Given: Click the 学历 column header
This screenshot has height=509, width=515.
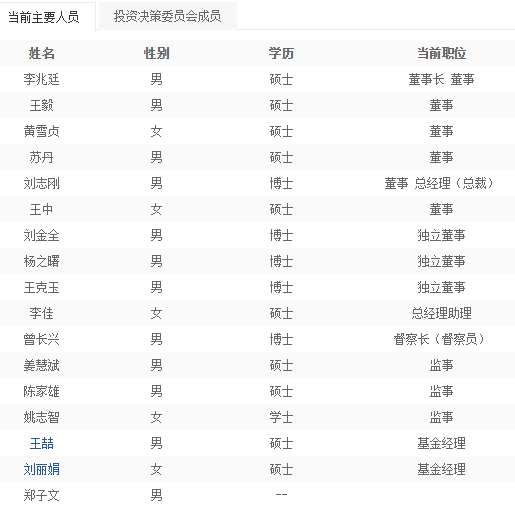Looking at the screenshot, I should (281, 53).
